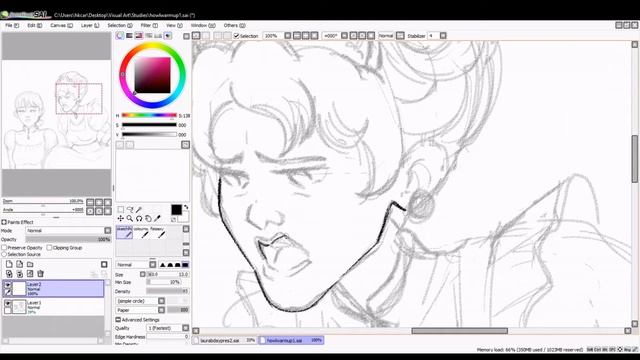Image resolution: width=640 pixels, height=360 pixels.
Task: Hide Layer1 using its eye icon
Action: coord(8,304)
